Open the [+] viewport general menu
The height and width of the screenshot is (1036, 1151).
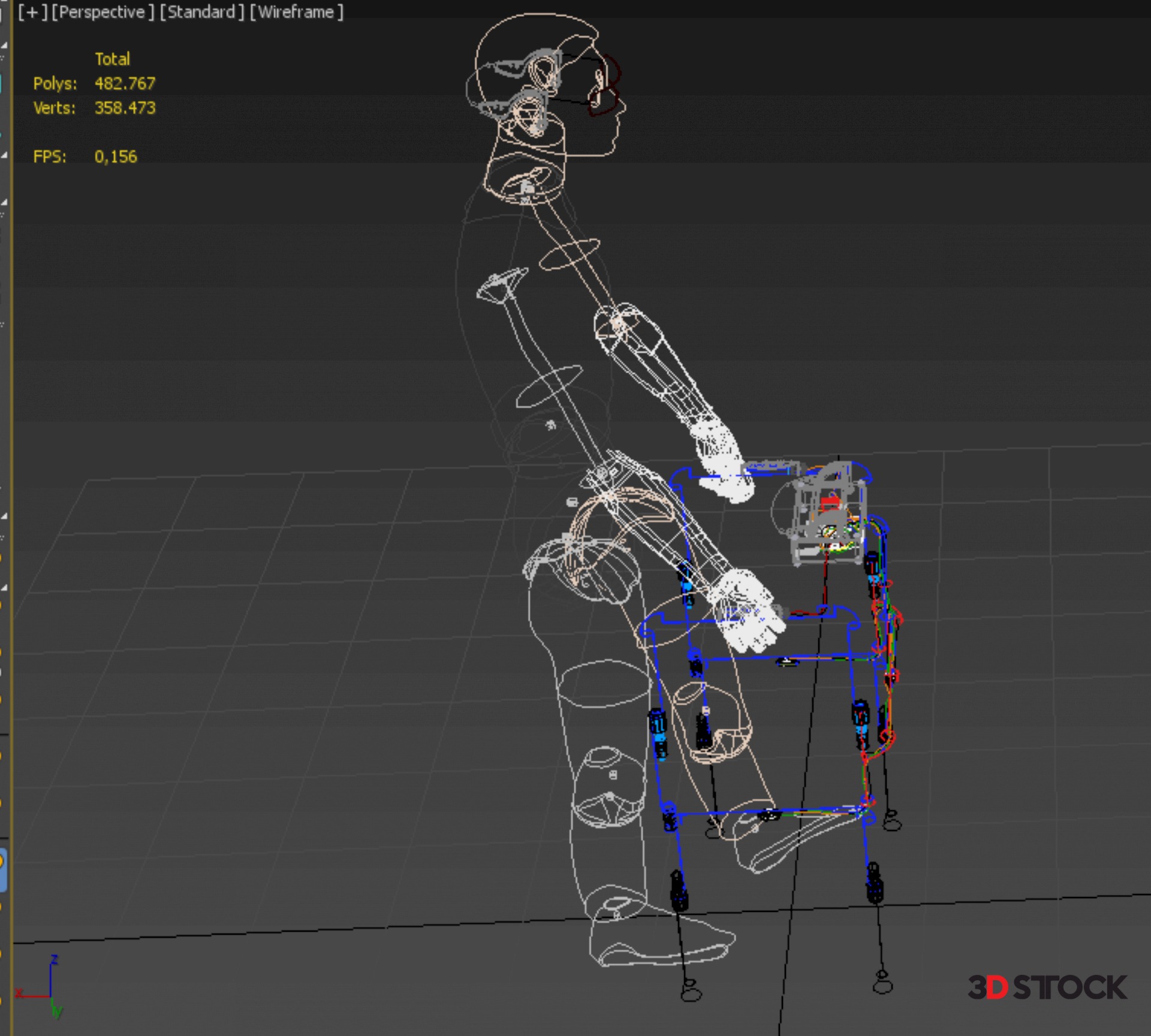[x=32, y=12]
